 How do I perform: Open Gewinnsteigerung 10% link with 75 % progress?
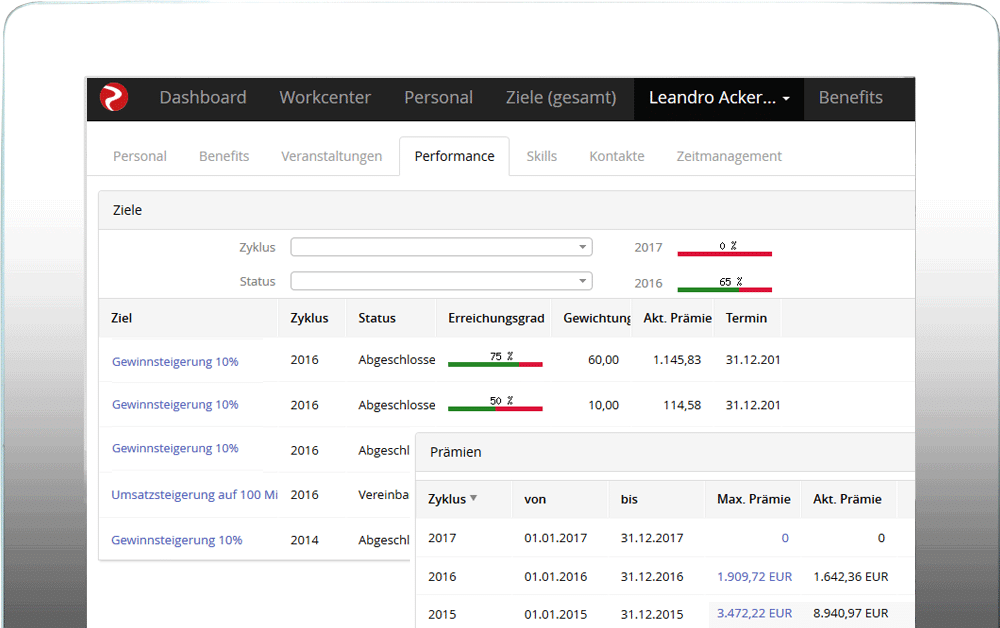175,361
